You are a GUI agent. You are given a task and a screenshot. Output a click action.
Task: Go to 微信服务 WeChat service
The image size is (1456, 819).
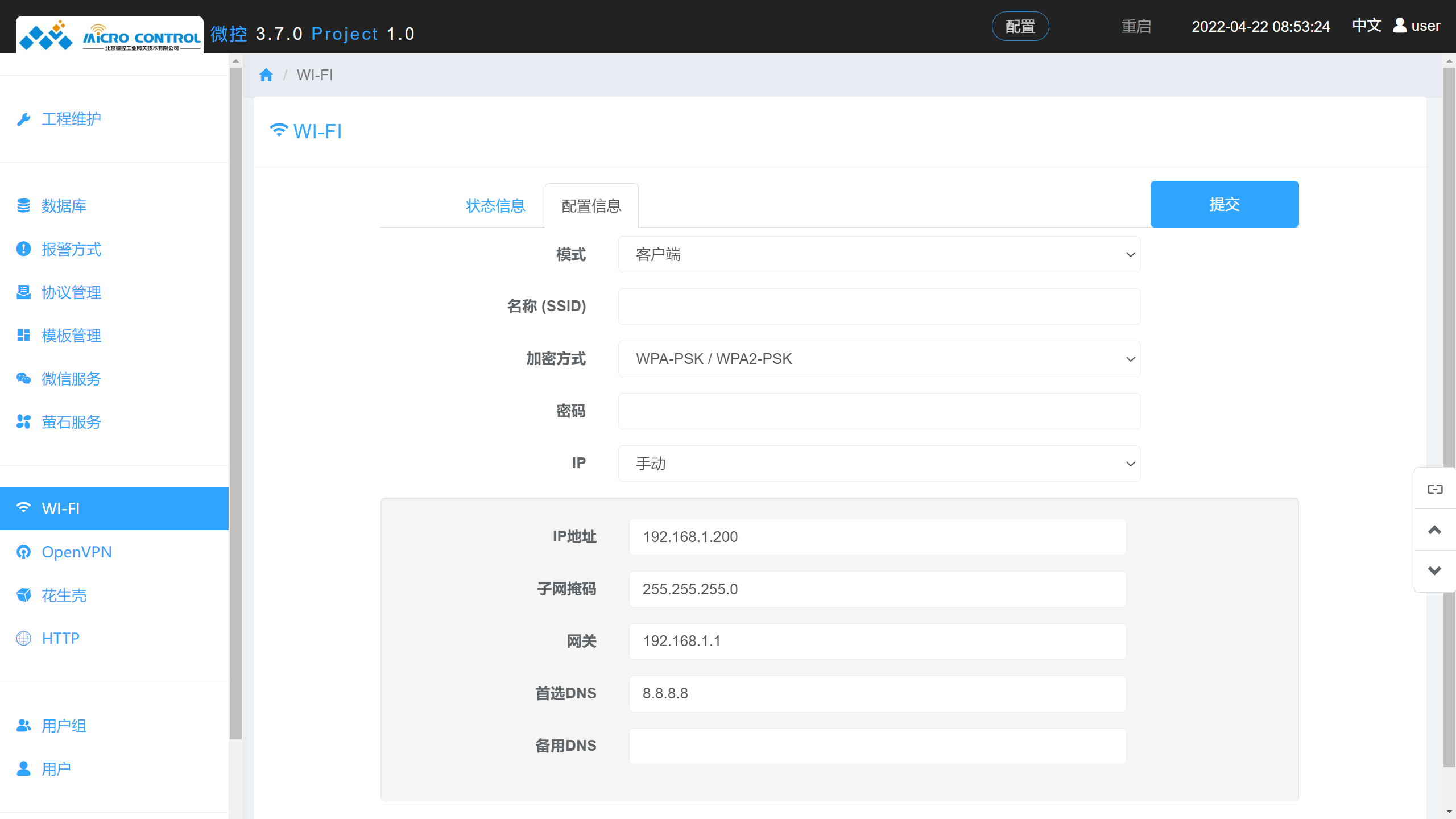coord(71,379)
